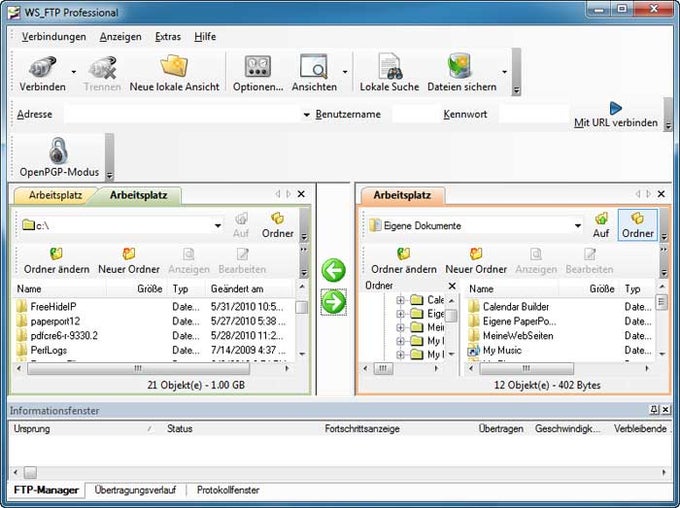Open Optionen settings panel icon
The width and height of the screenshot is (680, 508).
(x=258, y=67)
